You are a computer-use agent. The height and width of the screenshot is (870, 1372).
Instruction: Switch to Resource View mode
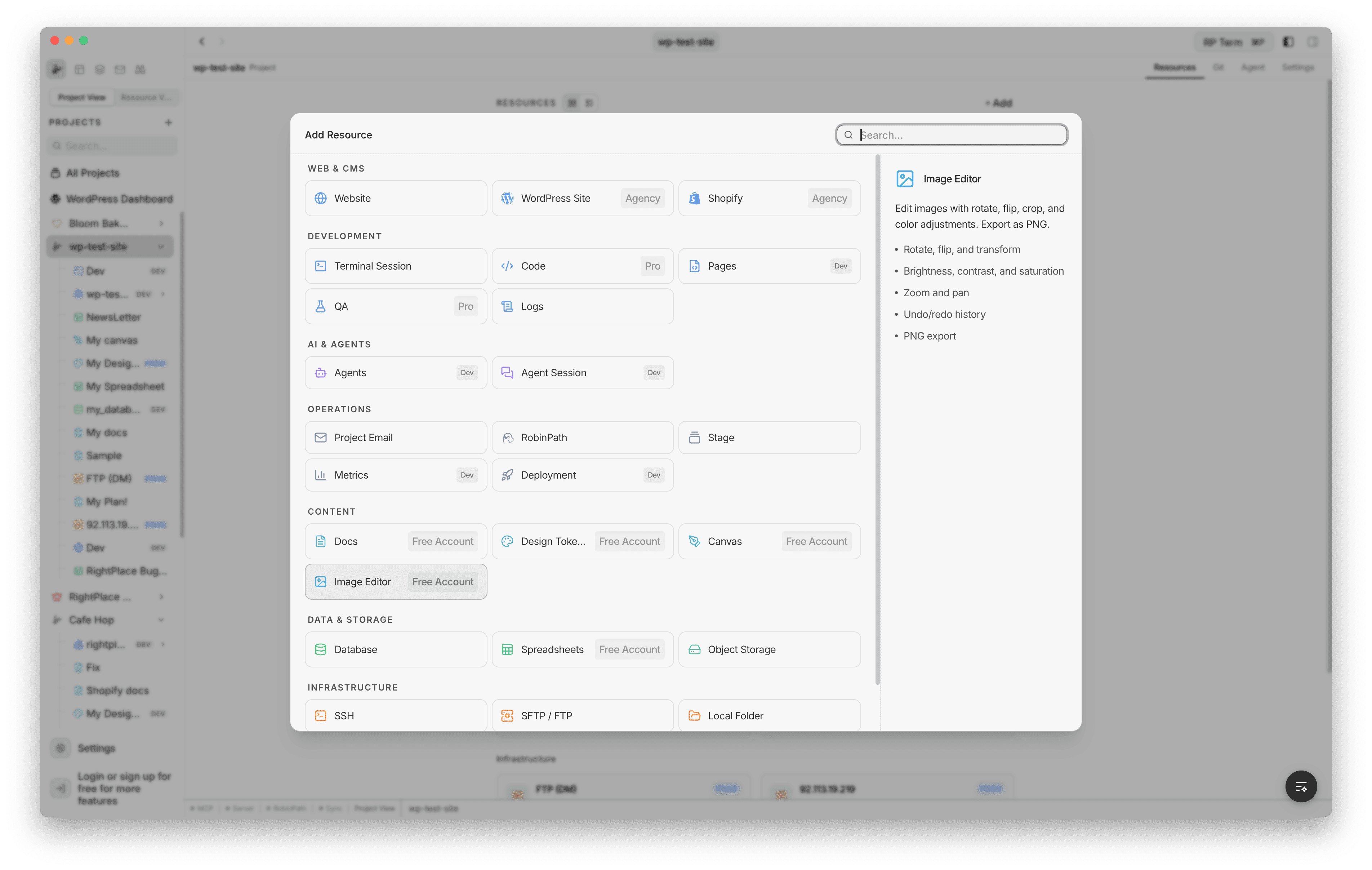(147, 97)
